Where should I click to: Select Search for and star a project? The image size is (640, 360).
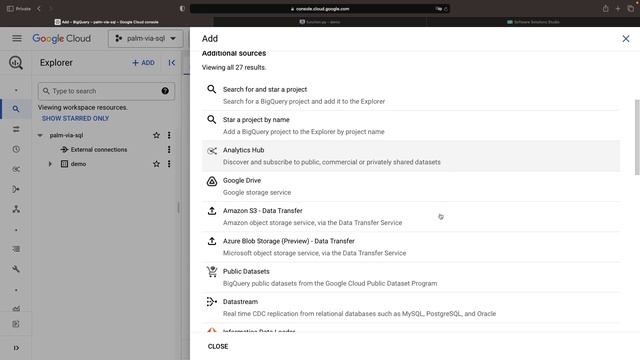[x=411, y=95]
